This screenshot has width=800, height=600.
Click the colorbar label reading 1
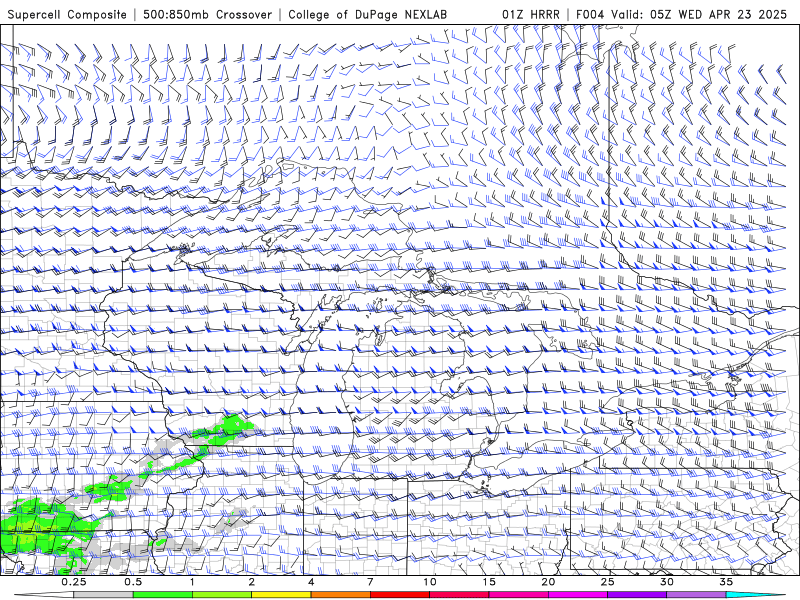coord(192,582)
